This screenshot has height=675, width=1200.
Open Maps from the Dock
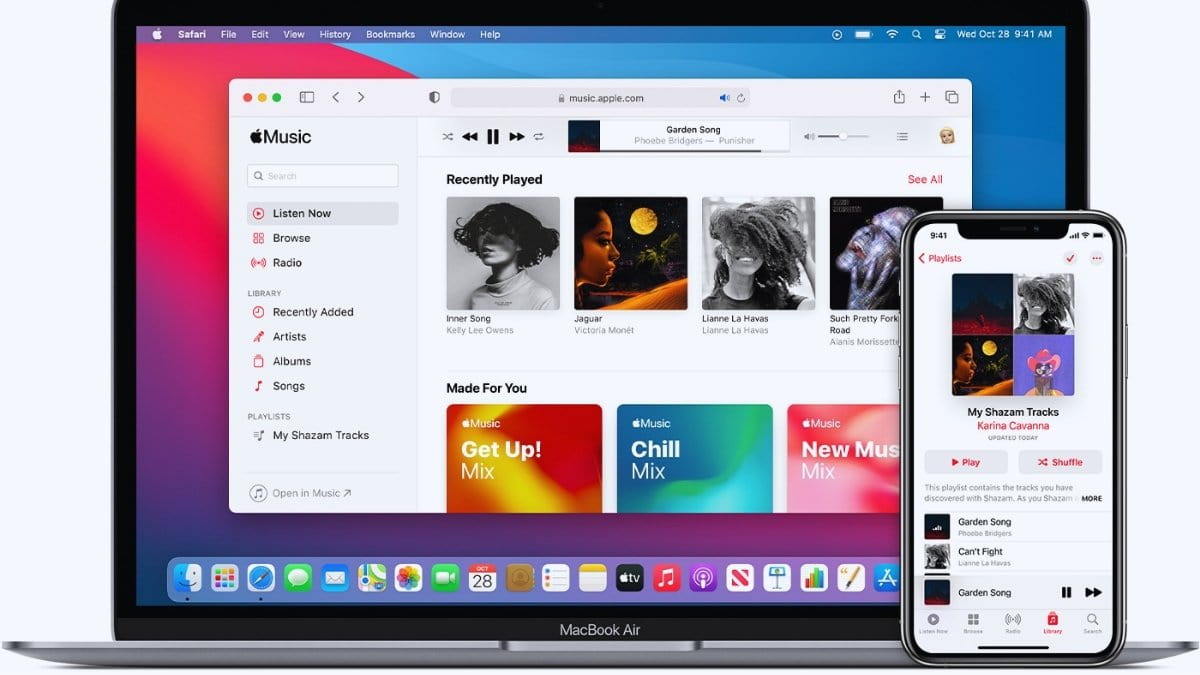click(x=372, y=577)
